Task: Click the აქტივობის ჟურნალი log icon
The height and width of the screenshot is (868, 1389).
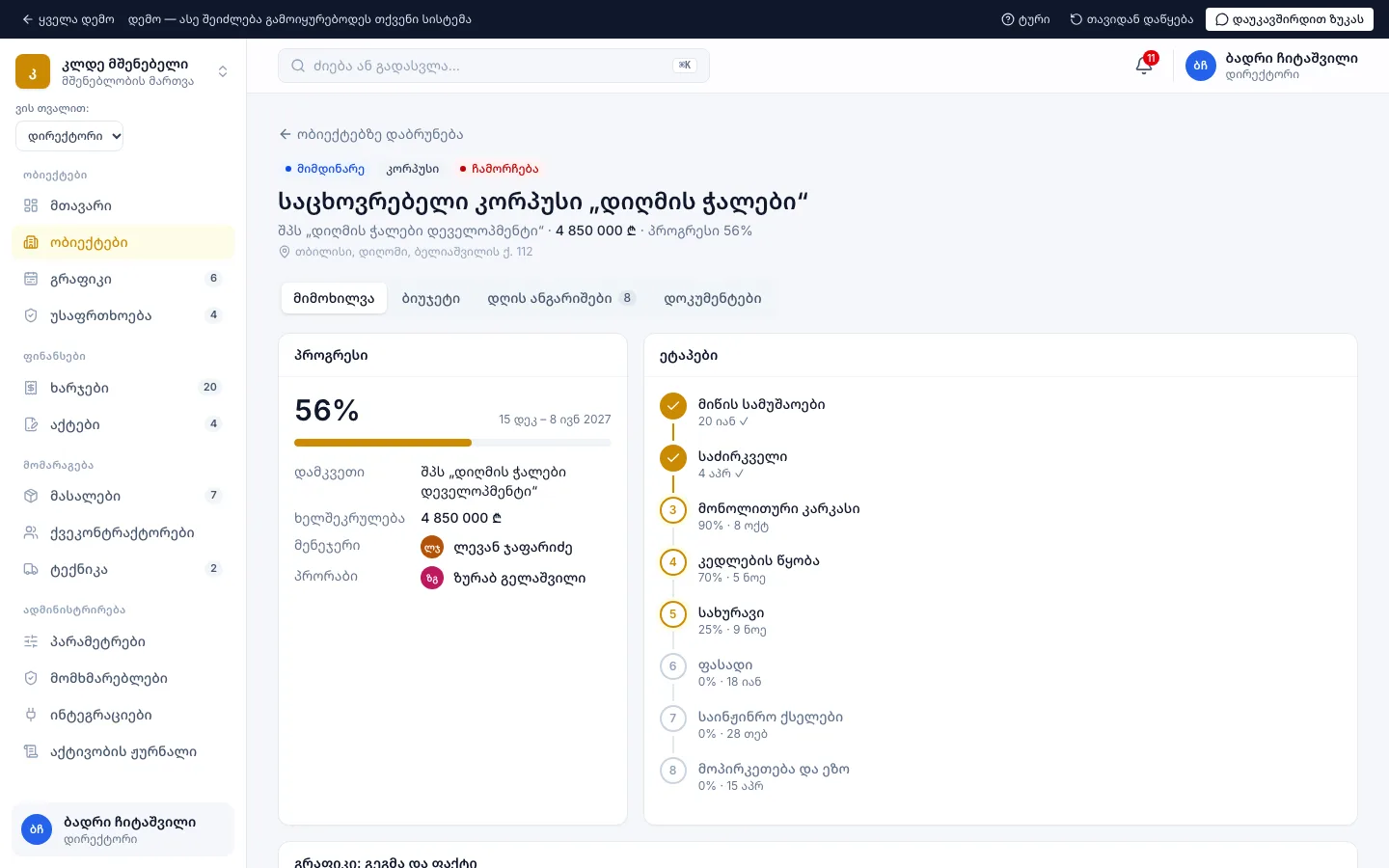Action: [31, 751]
